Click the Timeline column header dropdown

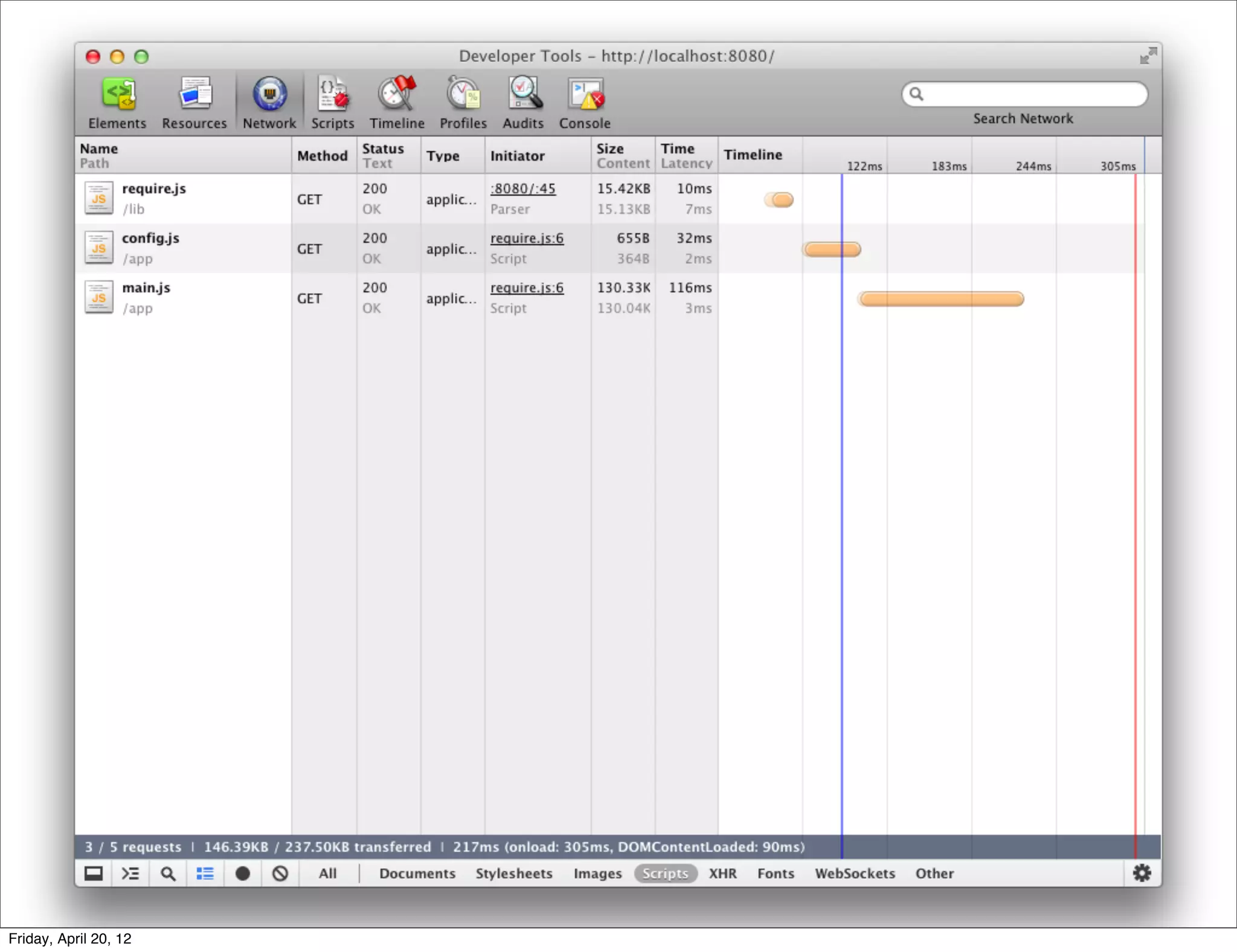coord(753,155)
